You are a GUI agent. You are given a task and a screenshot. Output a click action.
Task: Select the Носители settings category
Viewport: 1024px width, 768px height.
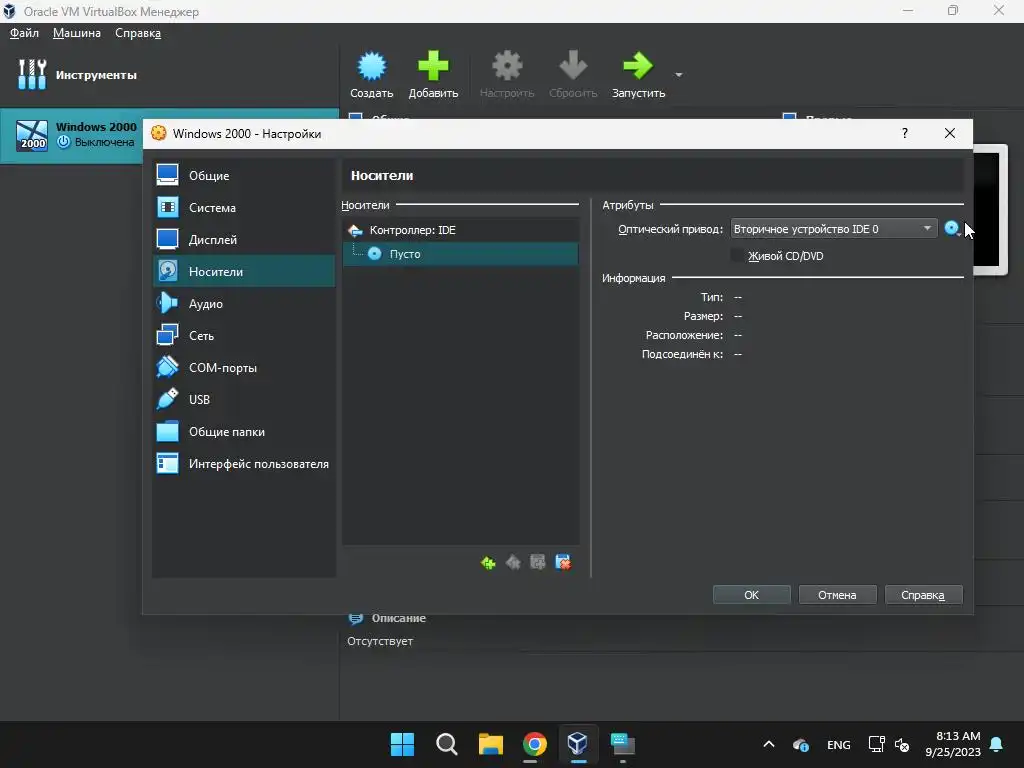click(x=244, y=272)
